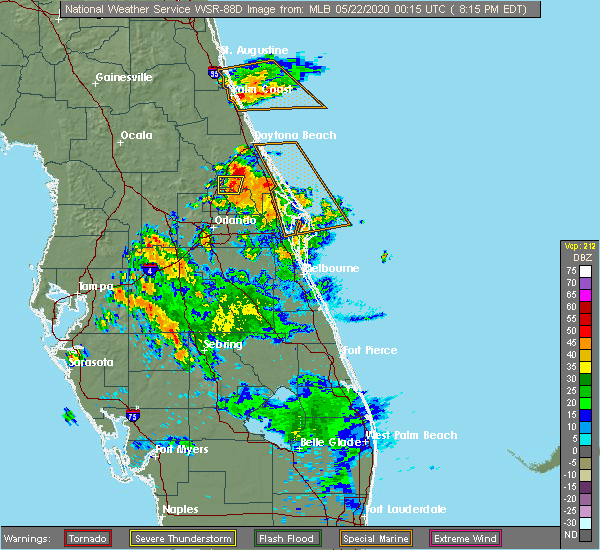Pick the -20 dBZ mauve legend swatch

click(x=585, y=499)
